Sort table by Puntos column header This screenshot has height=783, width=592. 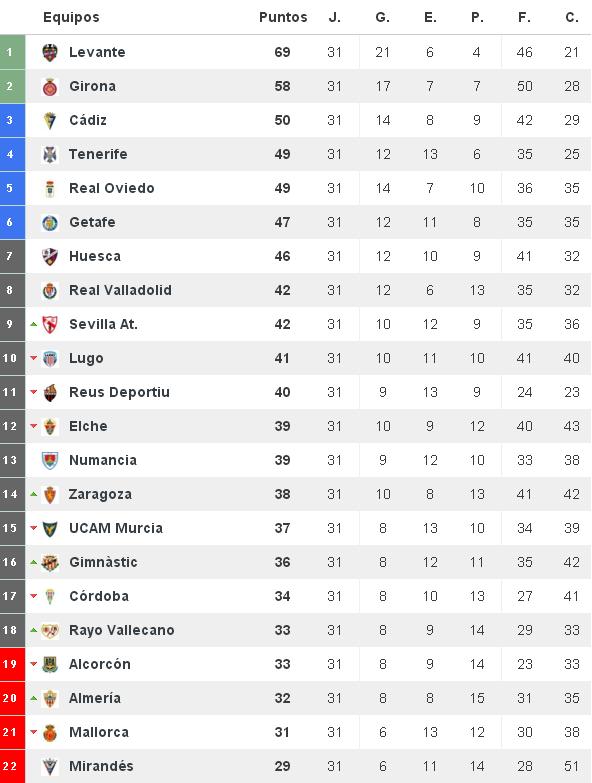[283, 17]
